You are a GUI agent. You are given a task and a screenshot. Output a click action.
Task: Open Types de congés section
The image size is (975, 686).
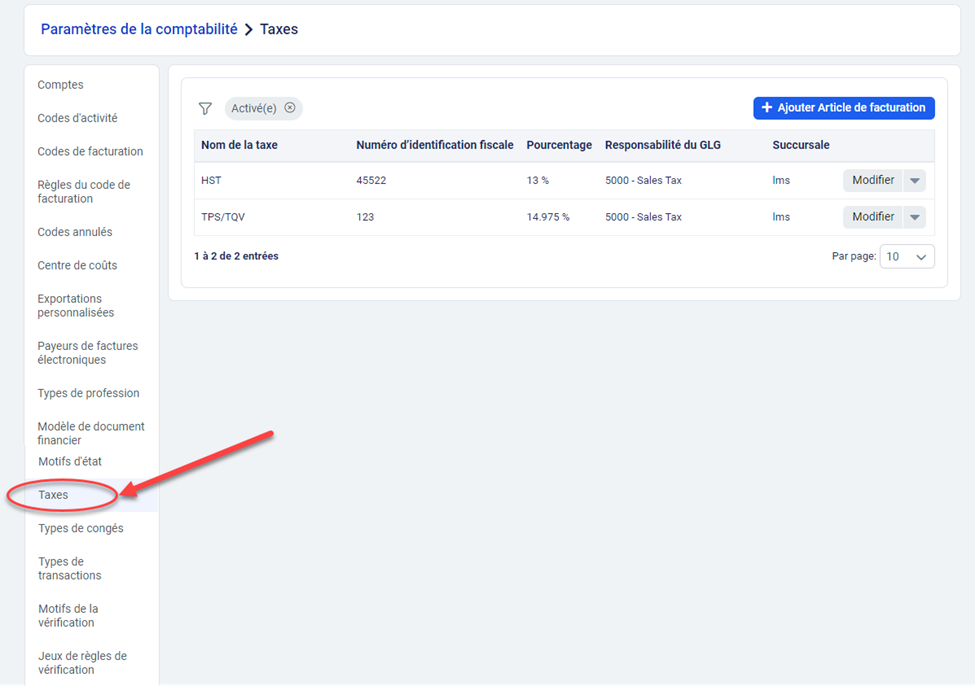(x=81, y=529)
